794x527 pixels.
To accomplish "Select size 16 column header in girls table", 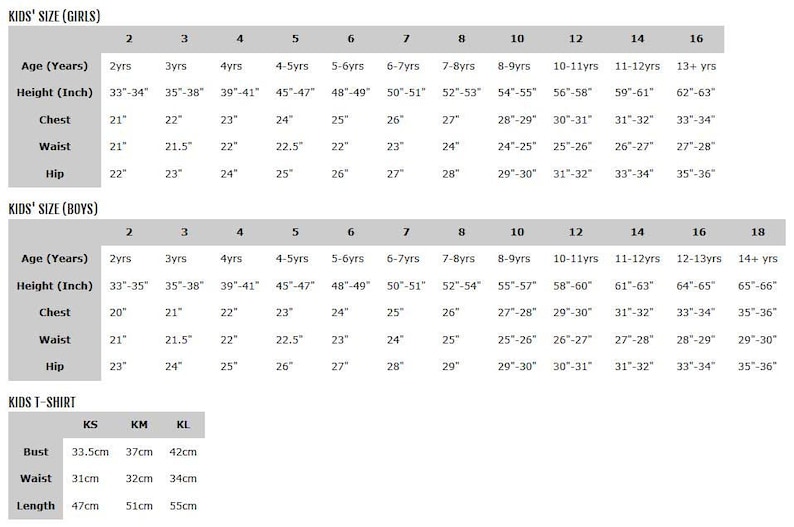I will click(696, 38).
